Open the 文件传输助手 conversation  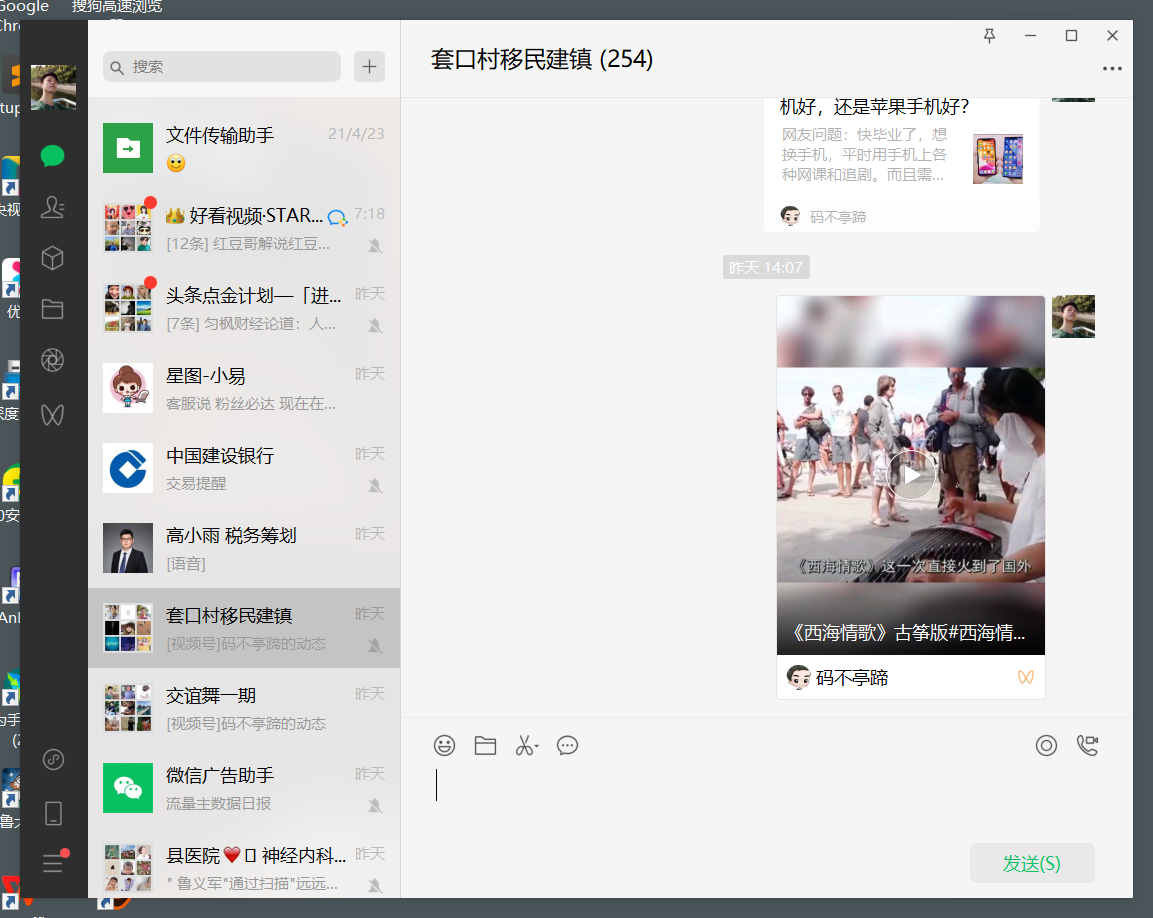click(244, 147)
